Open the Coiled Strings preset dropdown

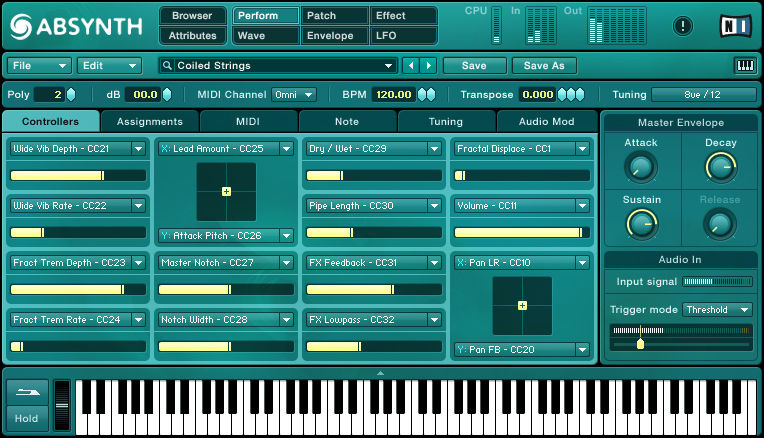[x=278, y=66]
